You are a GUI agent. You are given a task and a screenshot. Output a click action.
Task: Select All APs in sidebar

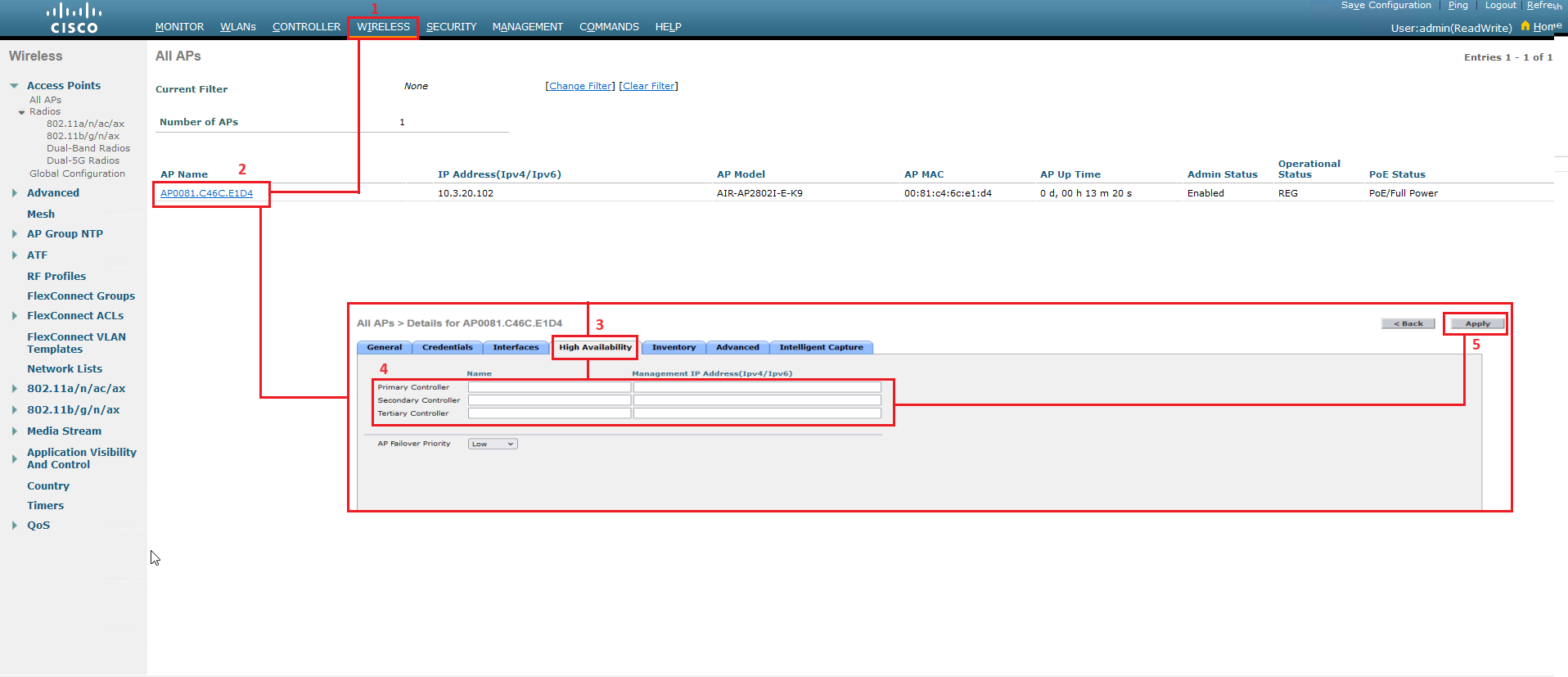coord(45,100)
